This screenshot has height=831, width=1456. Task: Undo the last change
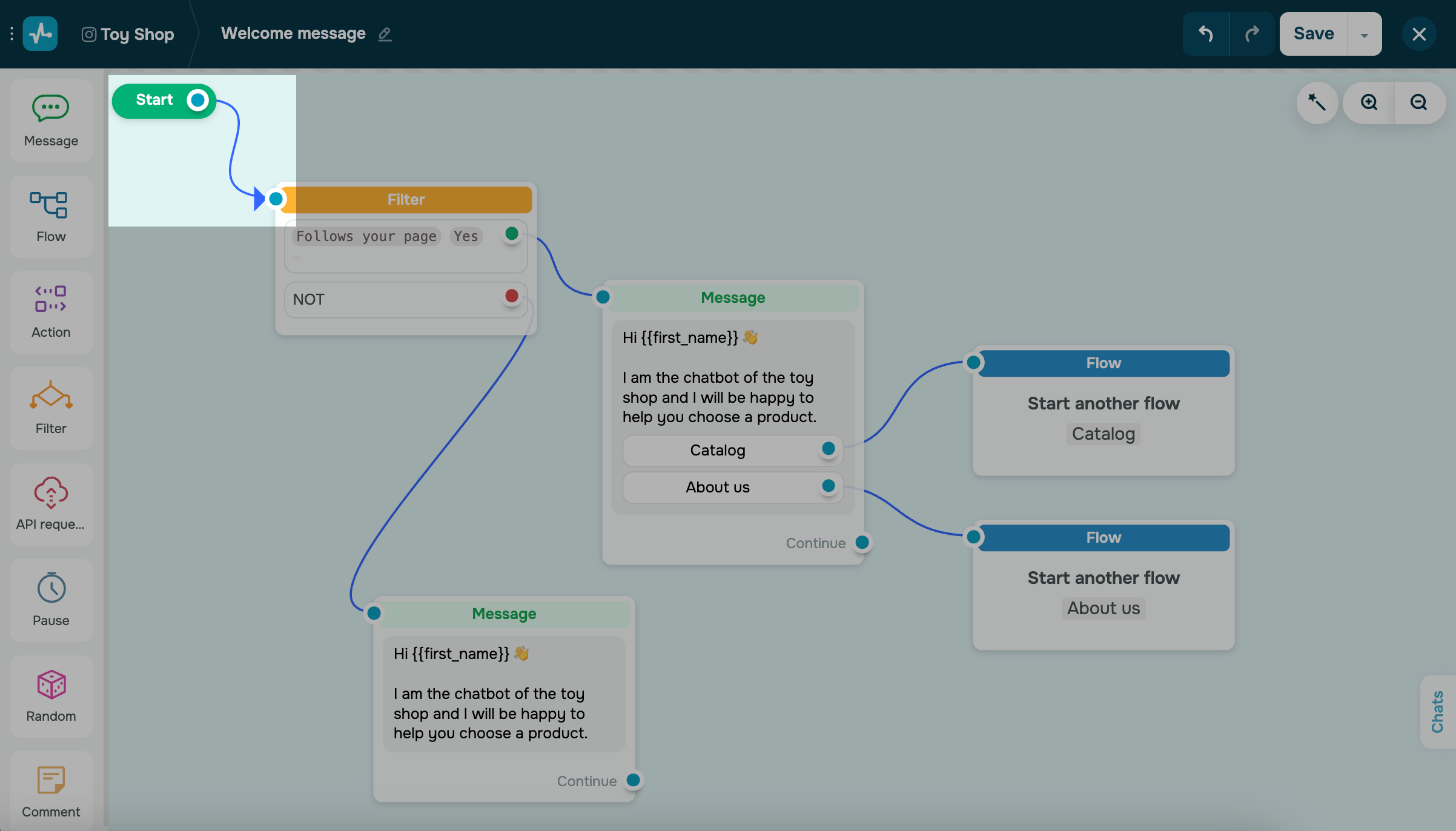[1206, 34]
